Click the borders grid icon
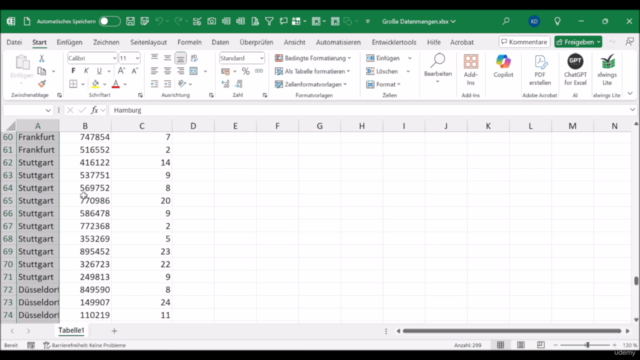The height and width of the screenshot is (360, 640). [73, 84]
